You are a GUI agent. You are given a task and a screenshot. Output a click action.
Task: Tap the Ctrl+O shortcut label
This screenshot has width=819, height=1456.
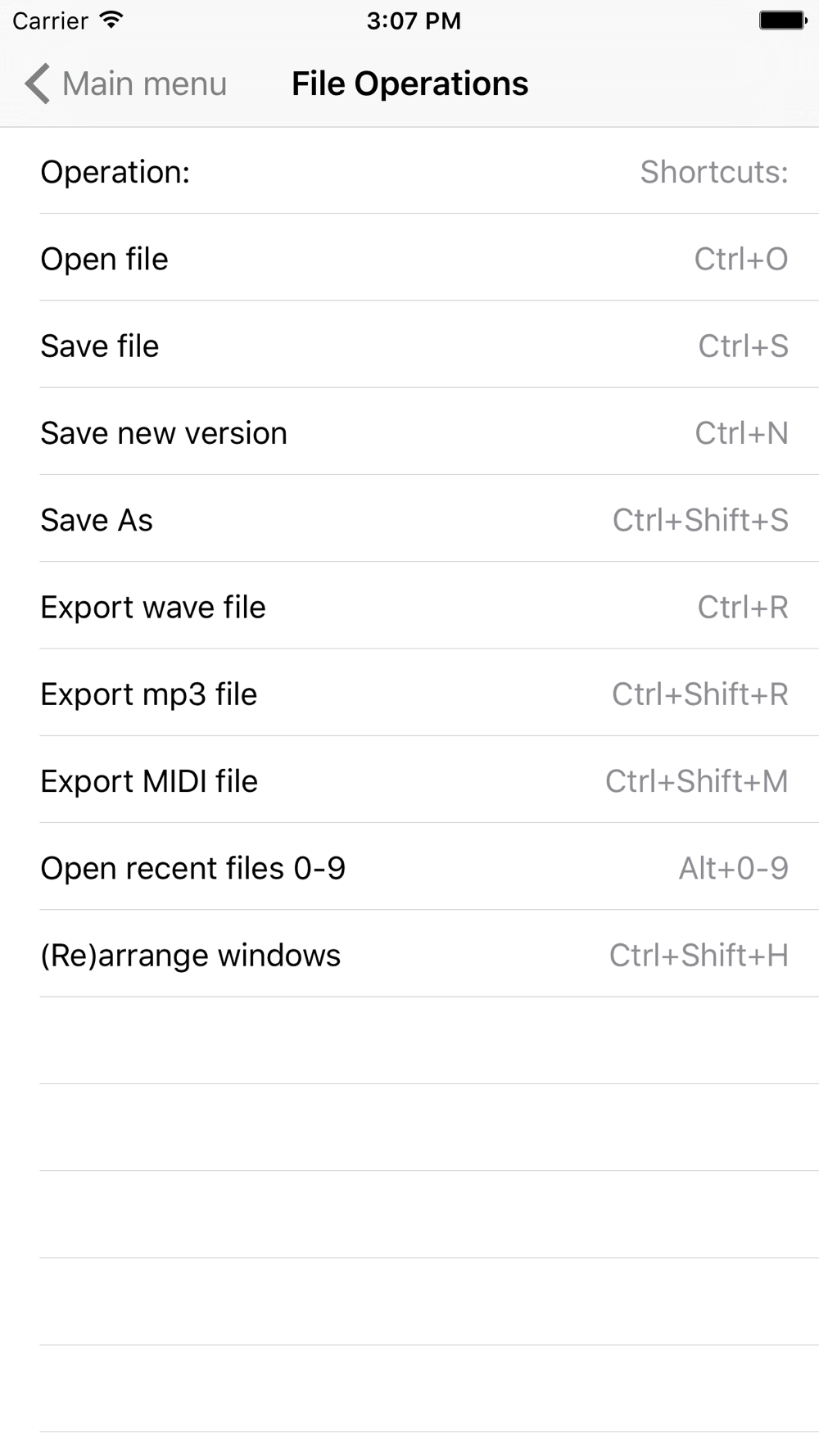pyautogui.click(x=740, y=259)
